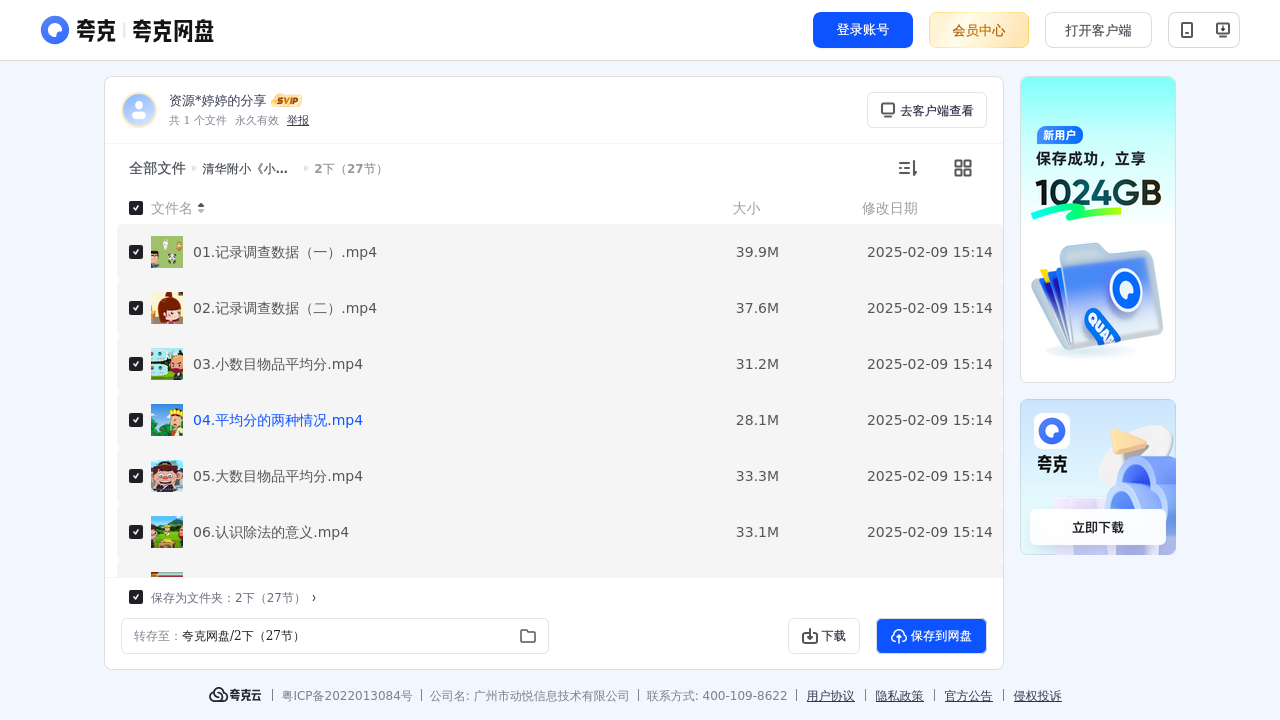Uncheck 01.记录调查数据（一）.mp4 checkbox
The height and width of the screenshot is (720, 1280).
[136, 252]
